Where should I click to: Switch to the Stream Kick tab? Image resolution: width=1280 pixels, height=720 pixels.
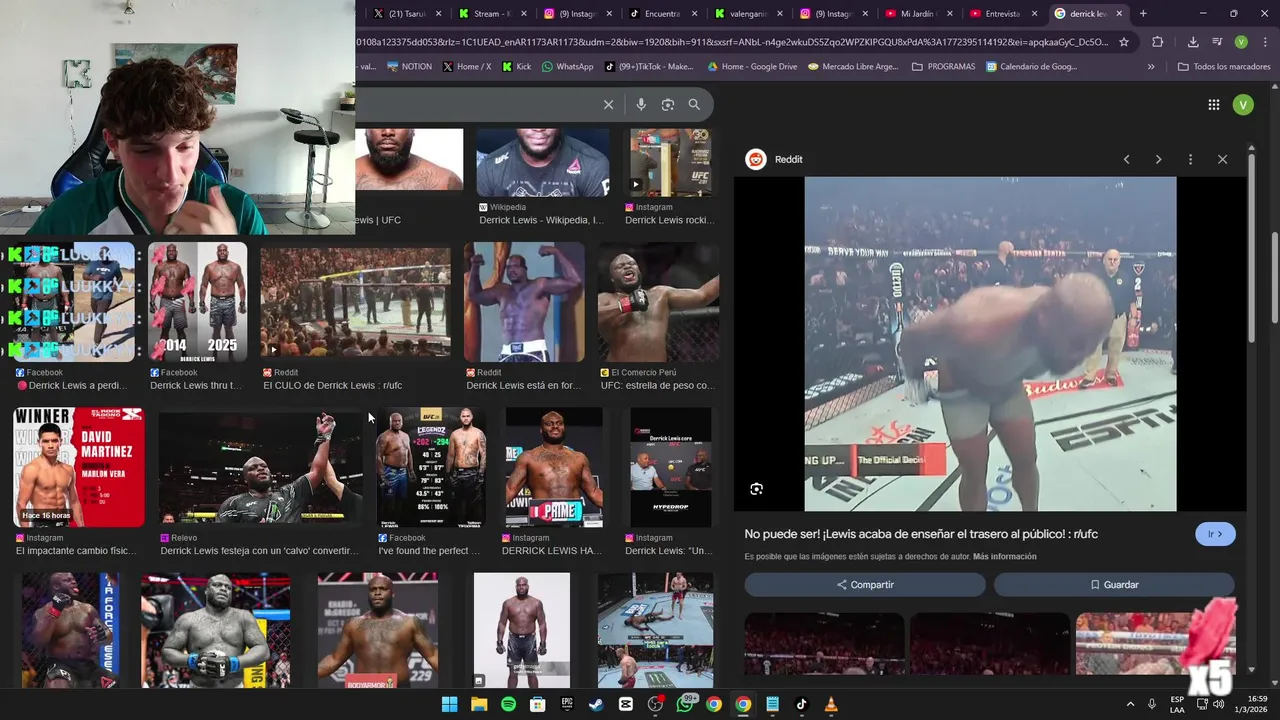(492, 14)
